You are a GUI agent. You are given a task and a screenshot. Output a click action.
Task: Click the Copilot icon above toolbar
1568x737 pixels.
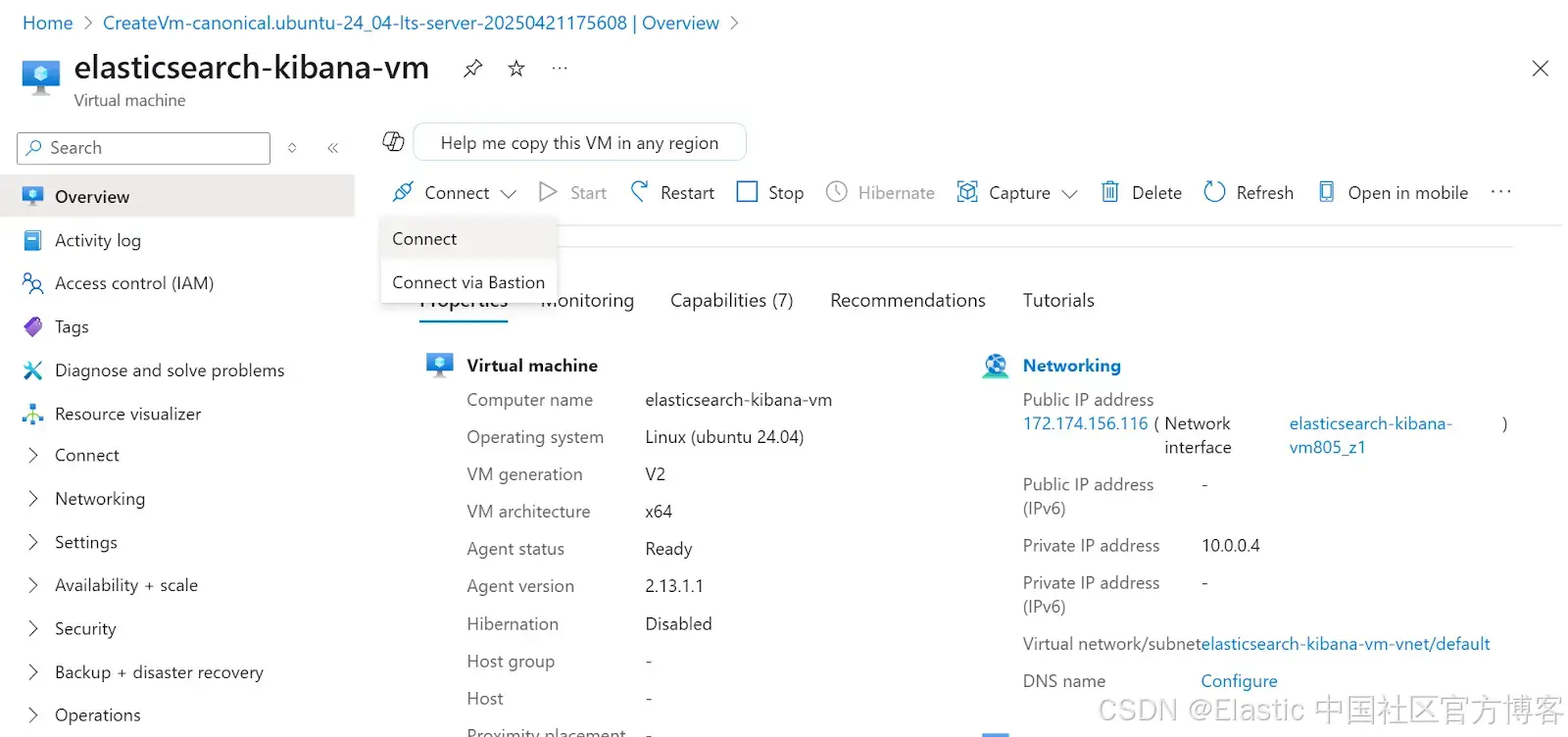click(393, 142)
